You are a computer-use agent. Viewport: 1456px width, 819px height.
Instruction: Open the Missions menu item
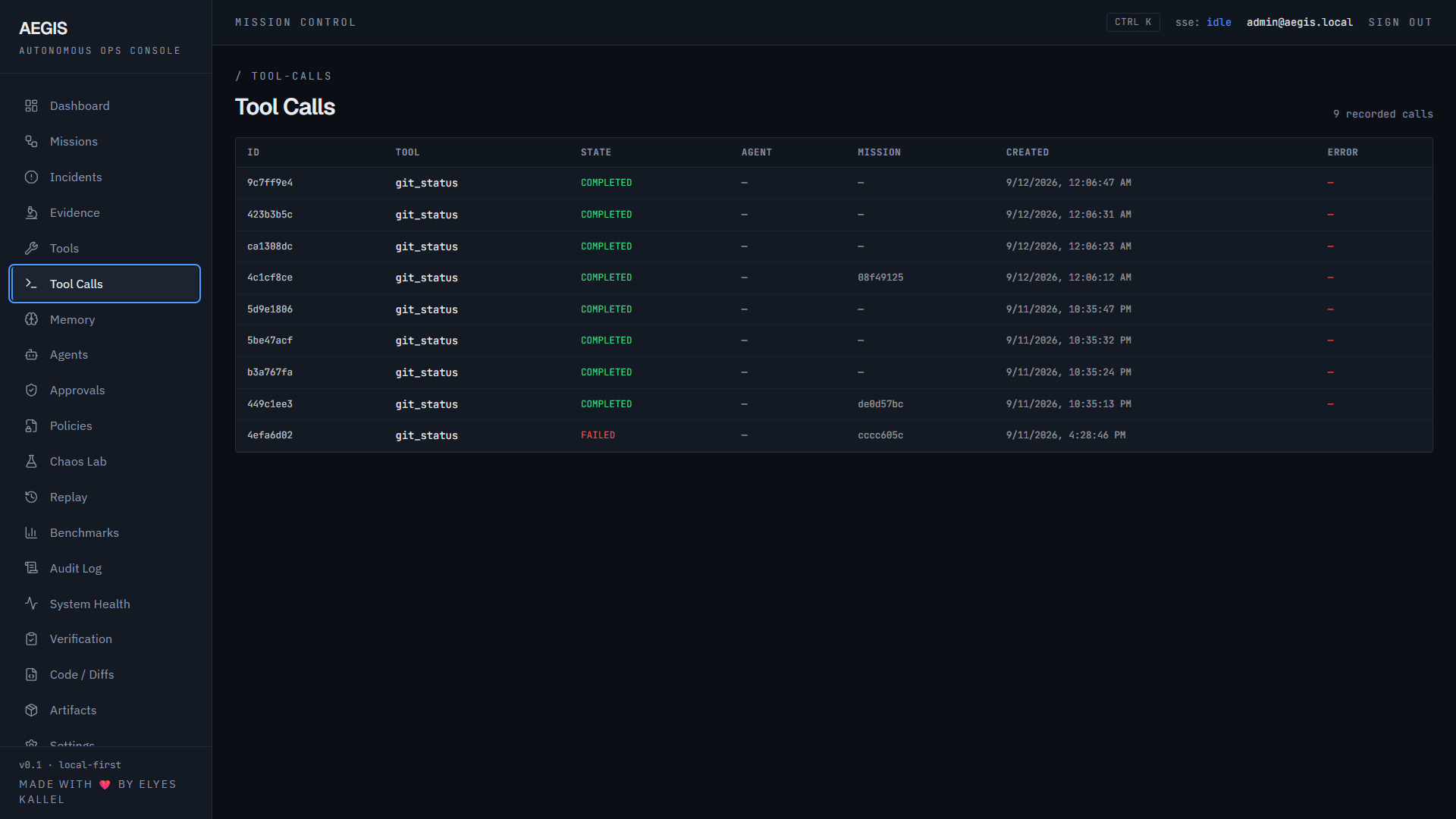(105, 142)
